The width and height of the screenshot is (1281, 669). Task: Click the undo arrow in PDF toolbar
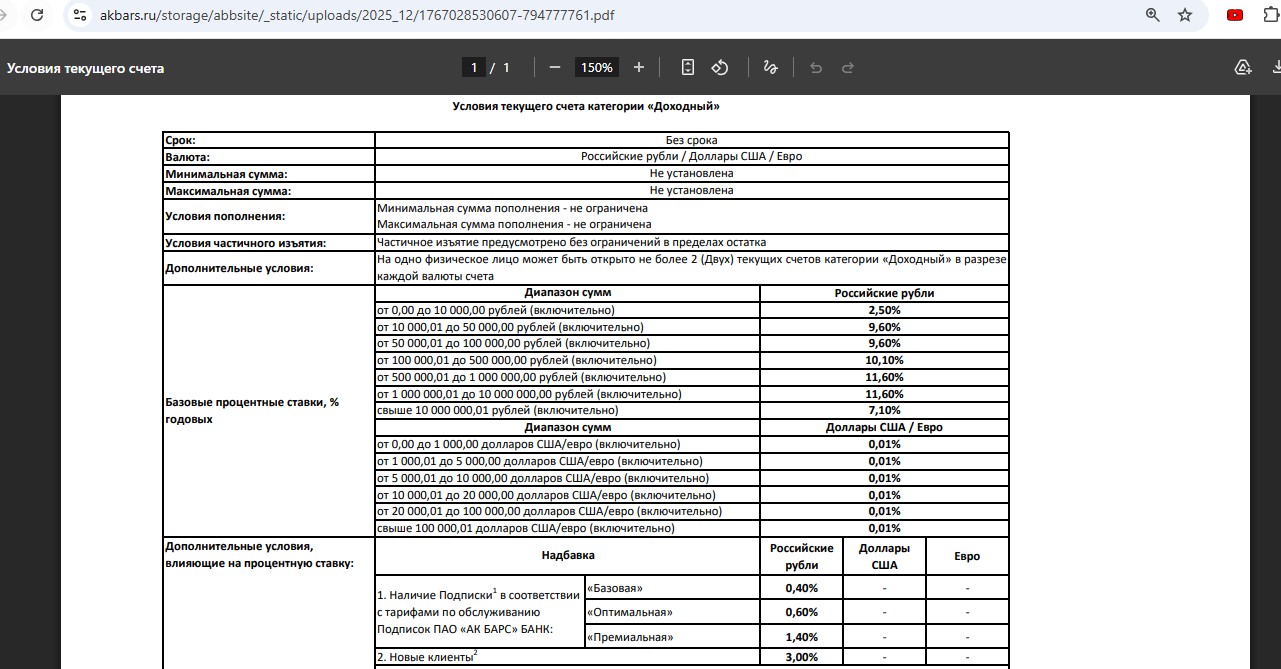(816, 67)
